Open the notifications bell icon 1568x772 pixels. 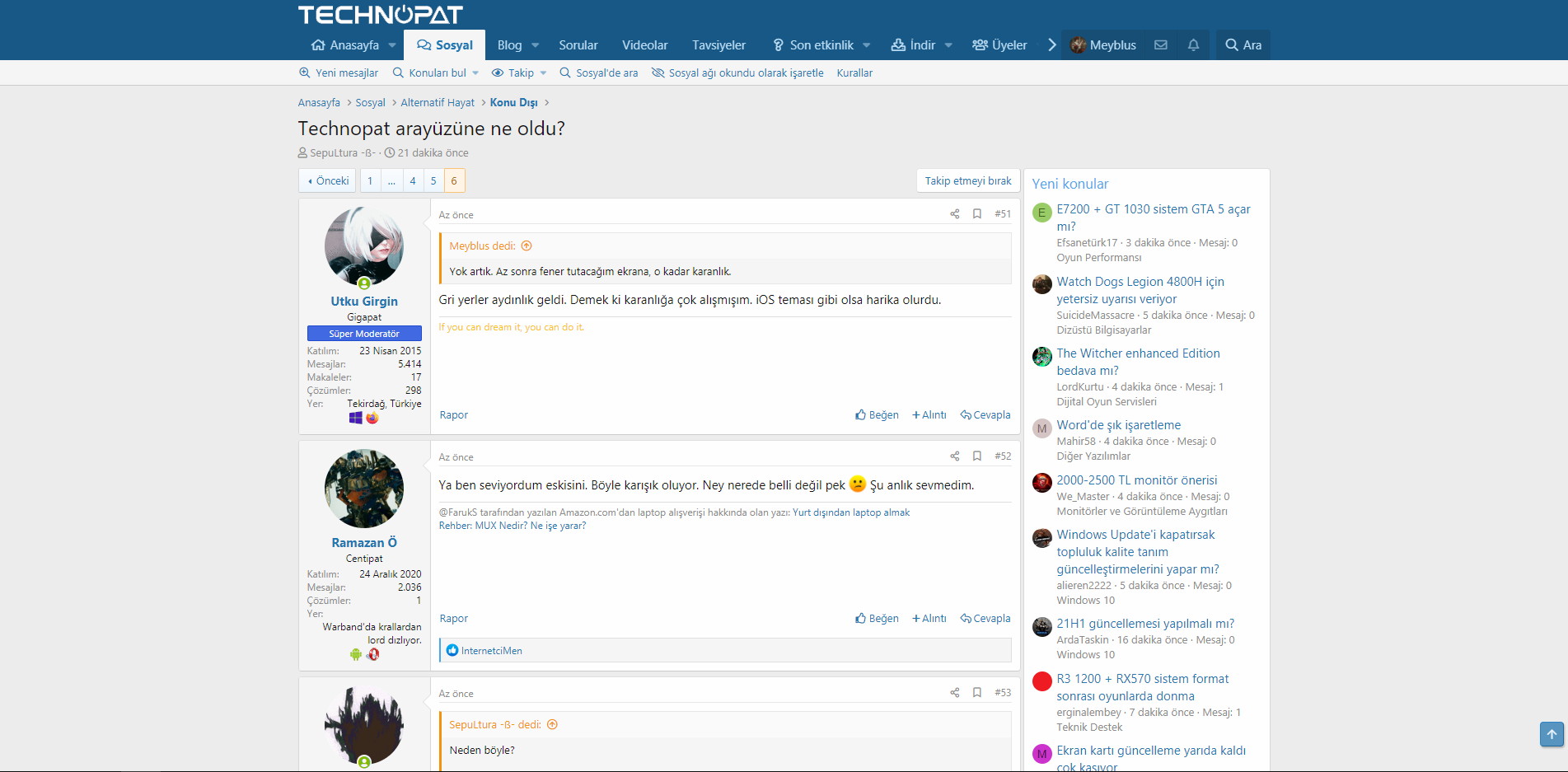[x=1193, y=45]
